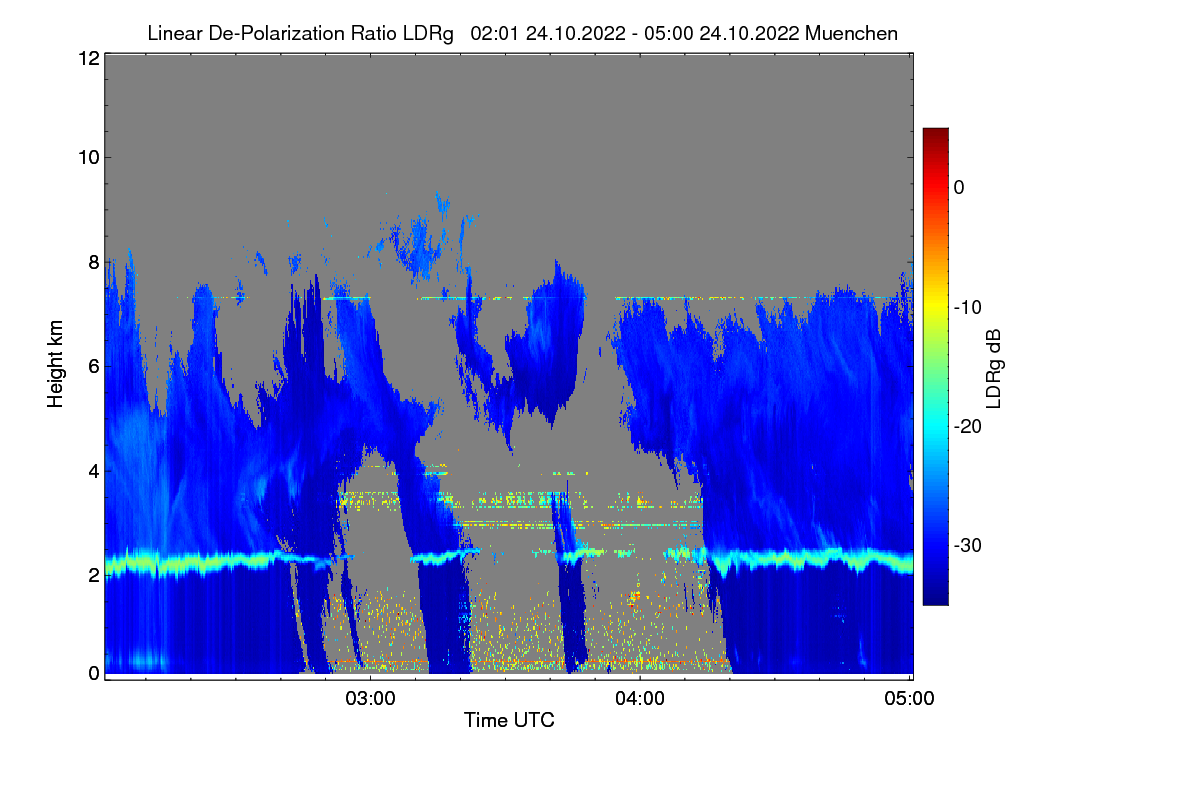Viewport: 1200px width, 800px height.
Task: Click the 'Time UTC' x-axis label
Action: tap(509, 720)
